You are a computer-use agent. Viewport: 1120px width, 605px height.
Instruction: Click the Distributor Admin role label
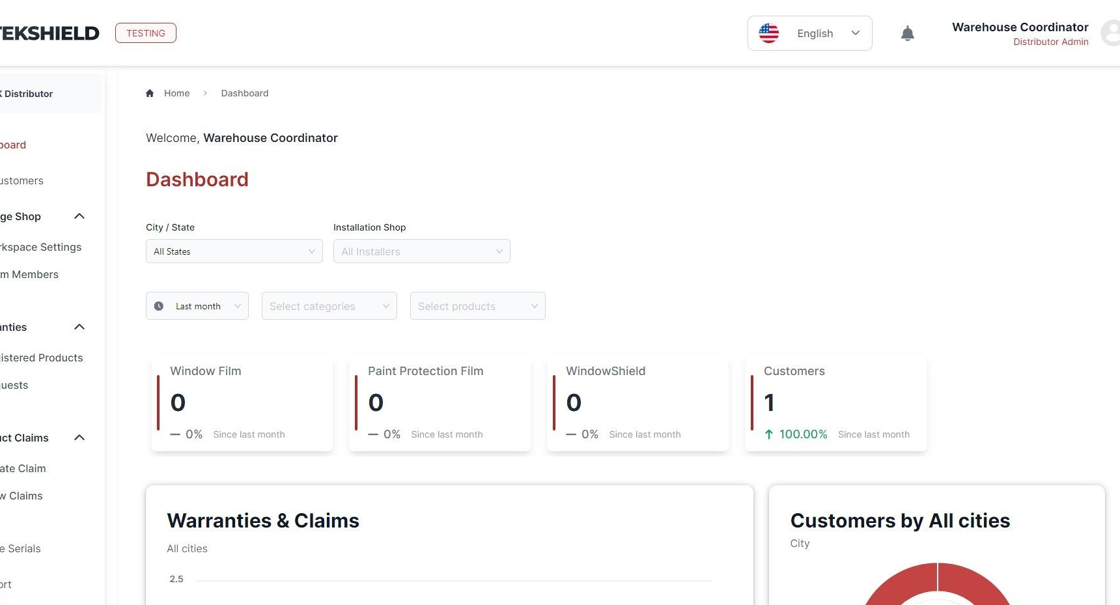(1051, 42)
